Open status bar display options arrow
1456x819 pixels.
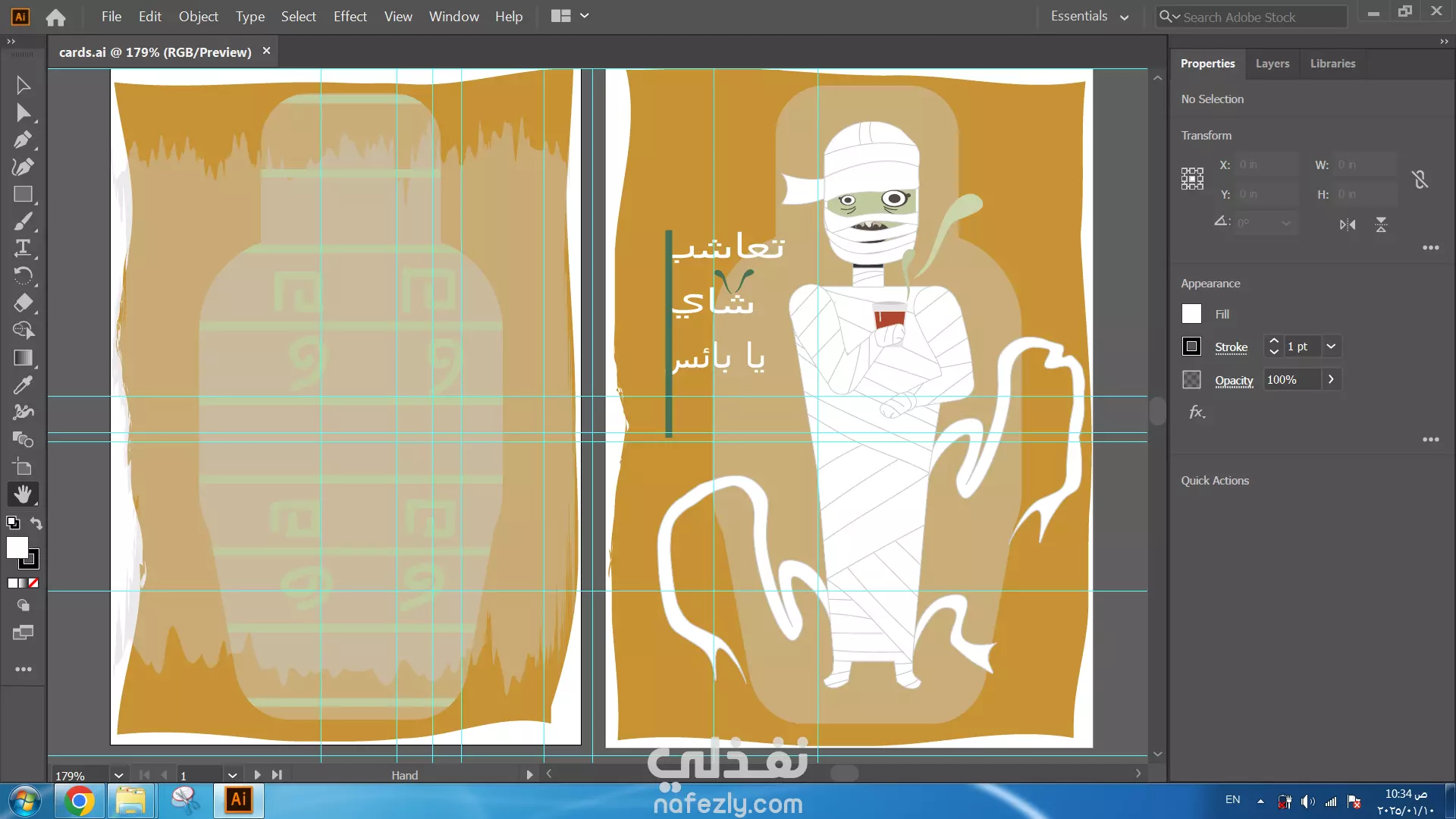(529, 775)
